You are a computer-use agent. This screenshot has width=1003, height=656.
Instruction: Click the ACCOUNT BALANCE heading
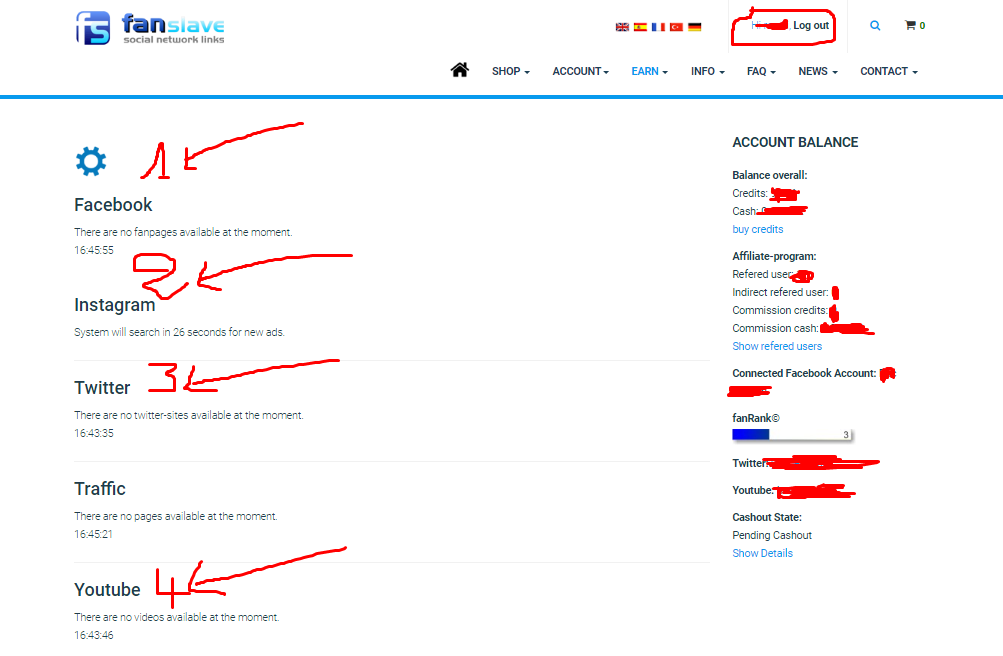795,143
